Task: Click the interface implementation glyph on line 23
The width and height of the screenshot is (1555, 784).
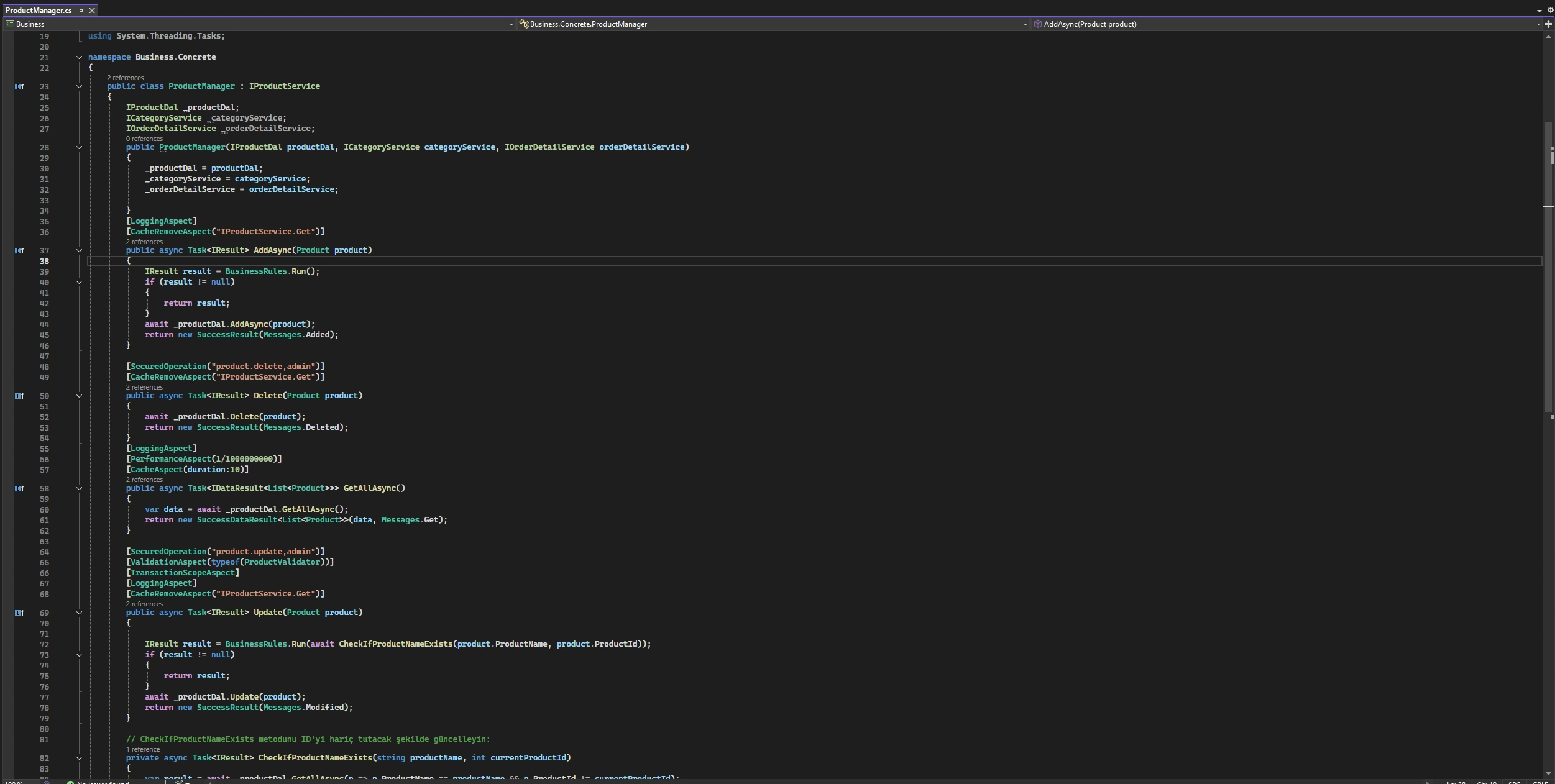Action: [19, 86]
